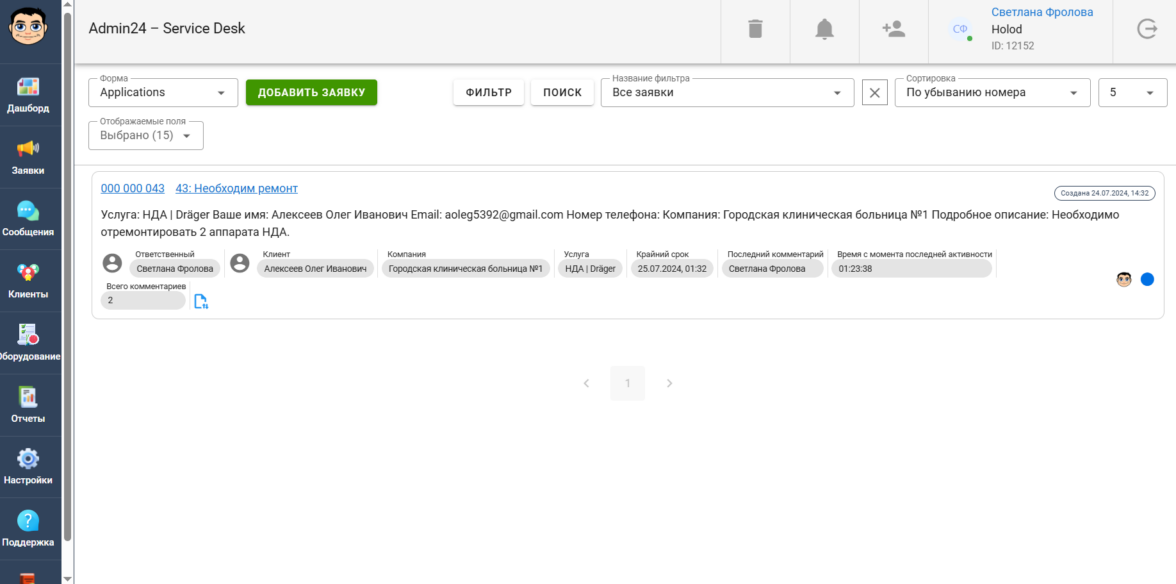This screenshot has width=1176, height=584.
Task: Expand the Сортировка dropdown
Action: click(991, 93)
